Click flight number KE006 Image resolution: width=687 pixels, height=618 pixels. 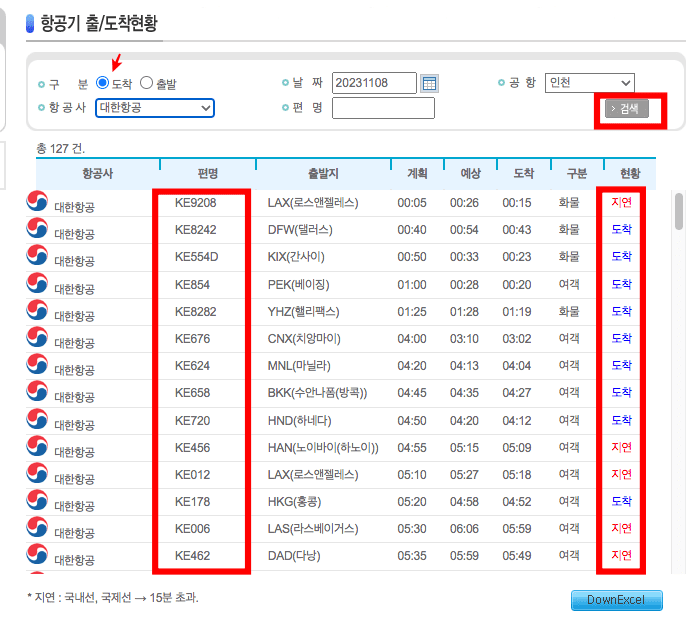(192, 529)
